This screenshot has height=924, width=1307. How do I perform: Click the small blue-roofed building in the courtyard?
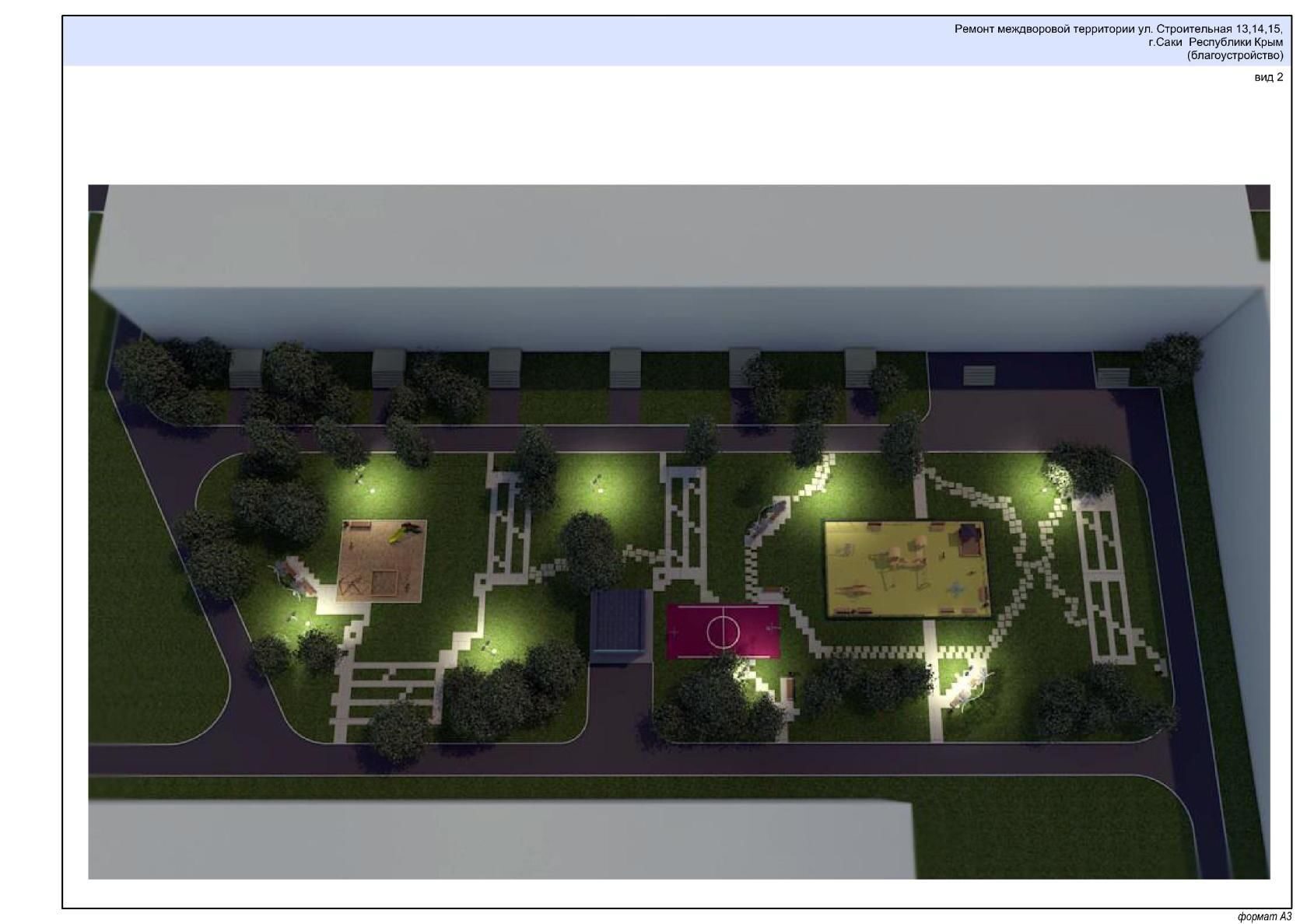pos(620,626)
